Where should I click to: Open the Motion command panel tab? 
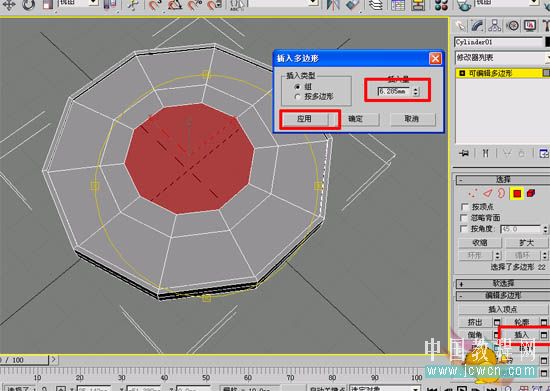(x=513, y=26)
